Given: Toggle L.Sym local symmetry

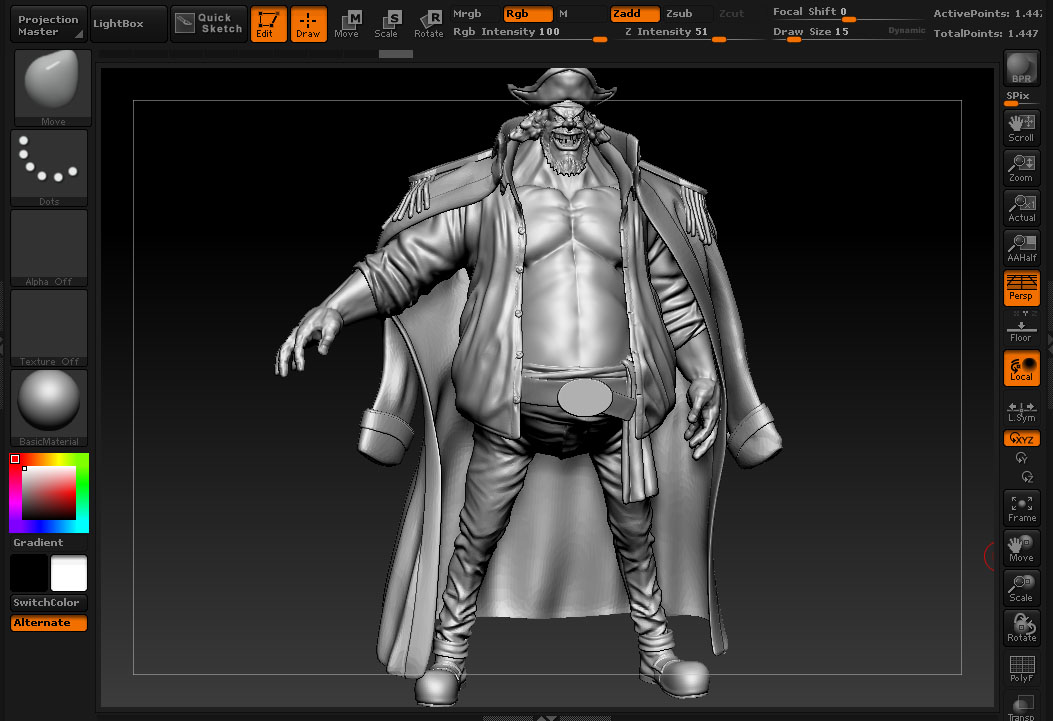Looking at the screenshot, I should [x=1021, y=411].
